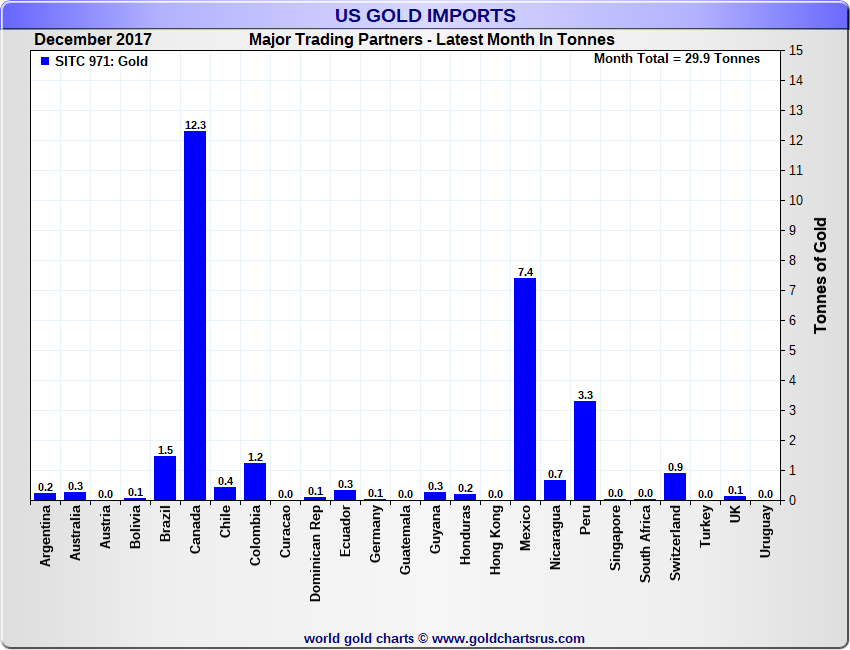Image resolution: width=850 pixels, height=650 pixels.
Task: Click the blue SITC 971 Gold legend swatch
Action: tap(45, 61)
